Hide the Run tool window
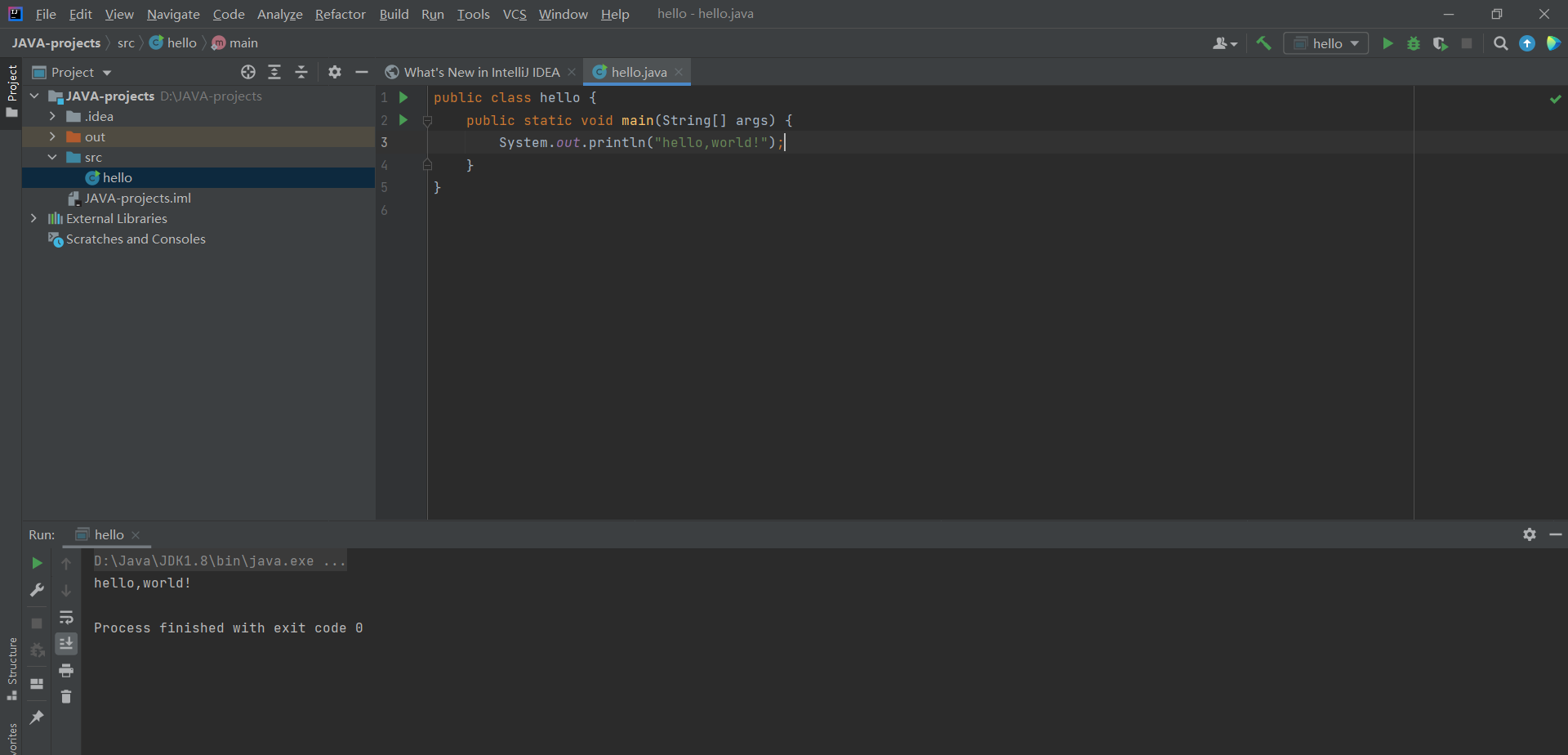This screenshot has height=755, width=1568. point(1556,534)
